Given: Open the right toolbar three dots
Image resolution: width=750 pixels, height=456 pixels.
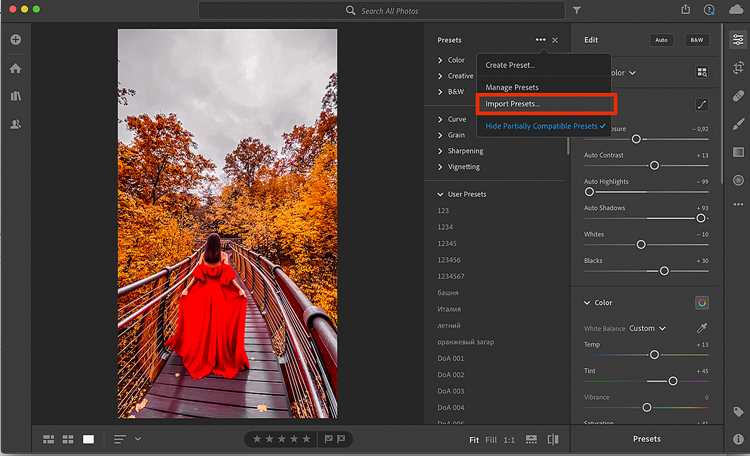Looking at the screenshot, I should [738, 204].
